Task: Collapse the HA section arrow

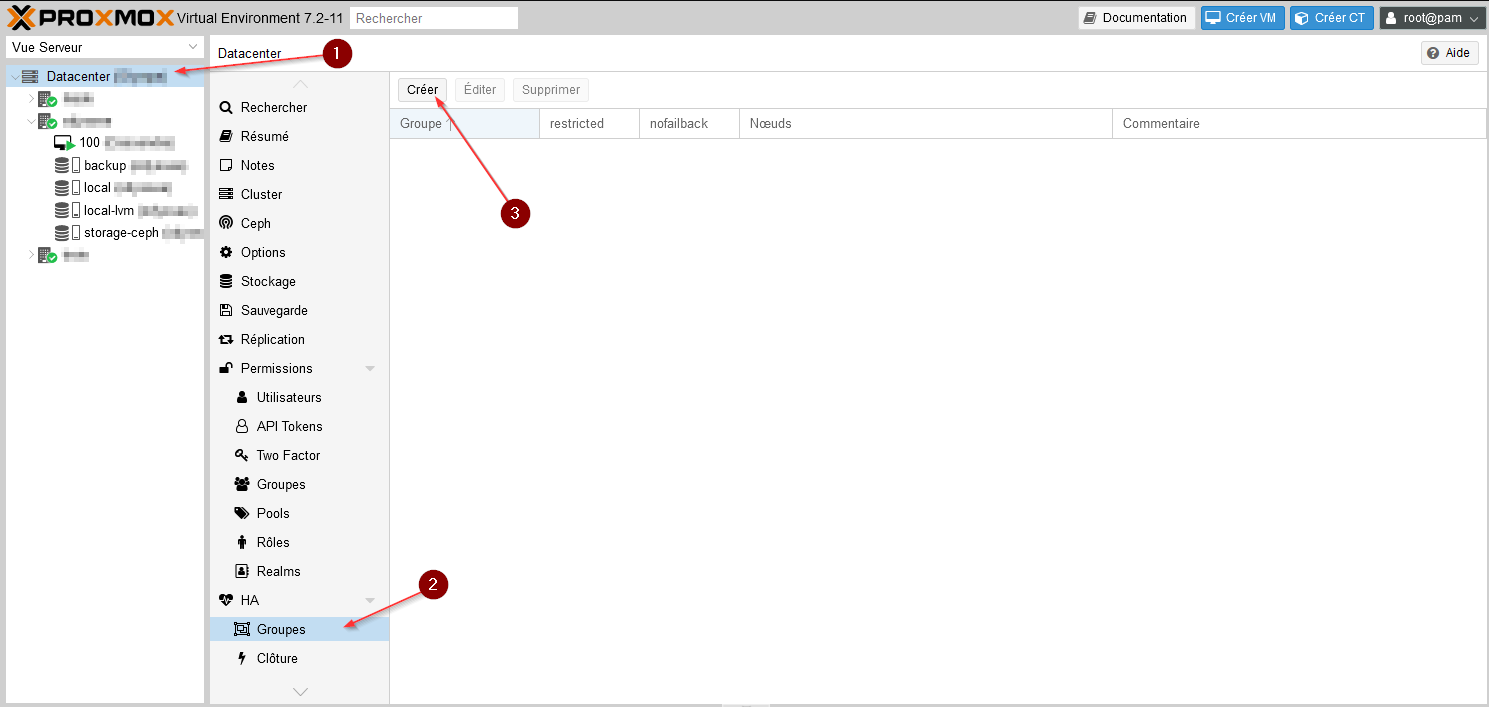Action: point(370,601)
